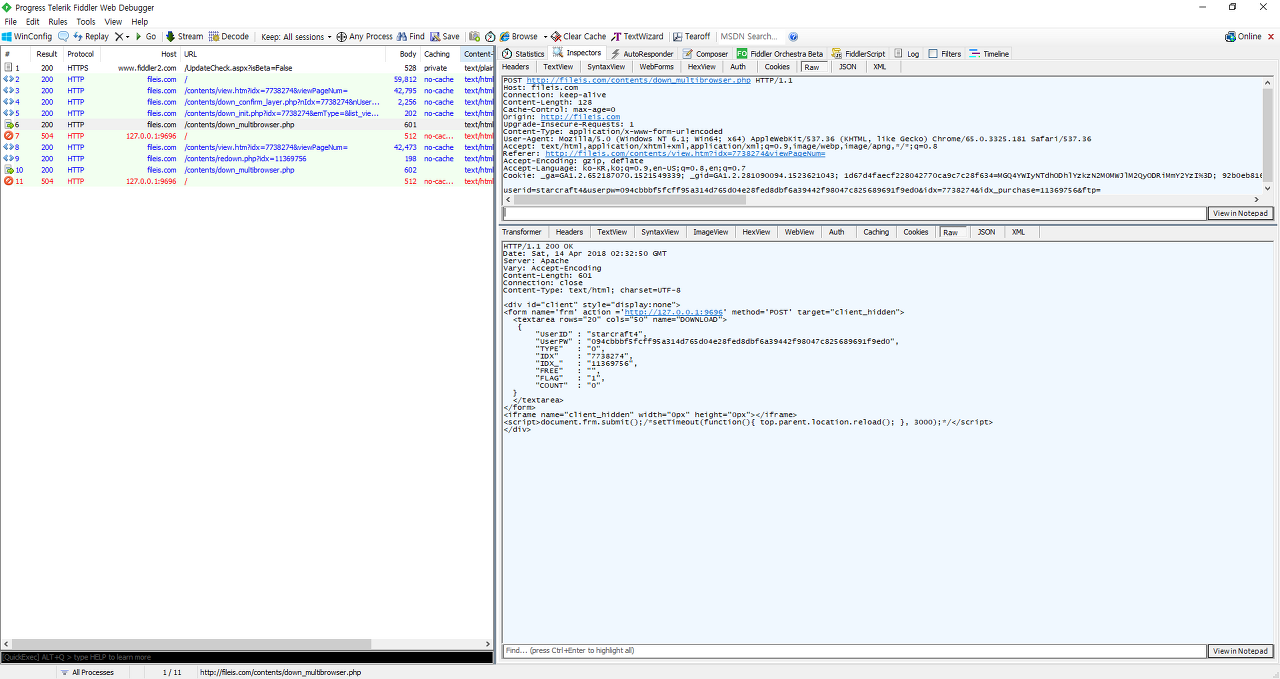Image resolution: width=1280 pixels, height=679 pixels.
Task: Switch to the Statistics tab
Action: point(523,54)
